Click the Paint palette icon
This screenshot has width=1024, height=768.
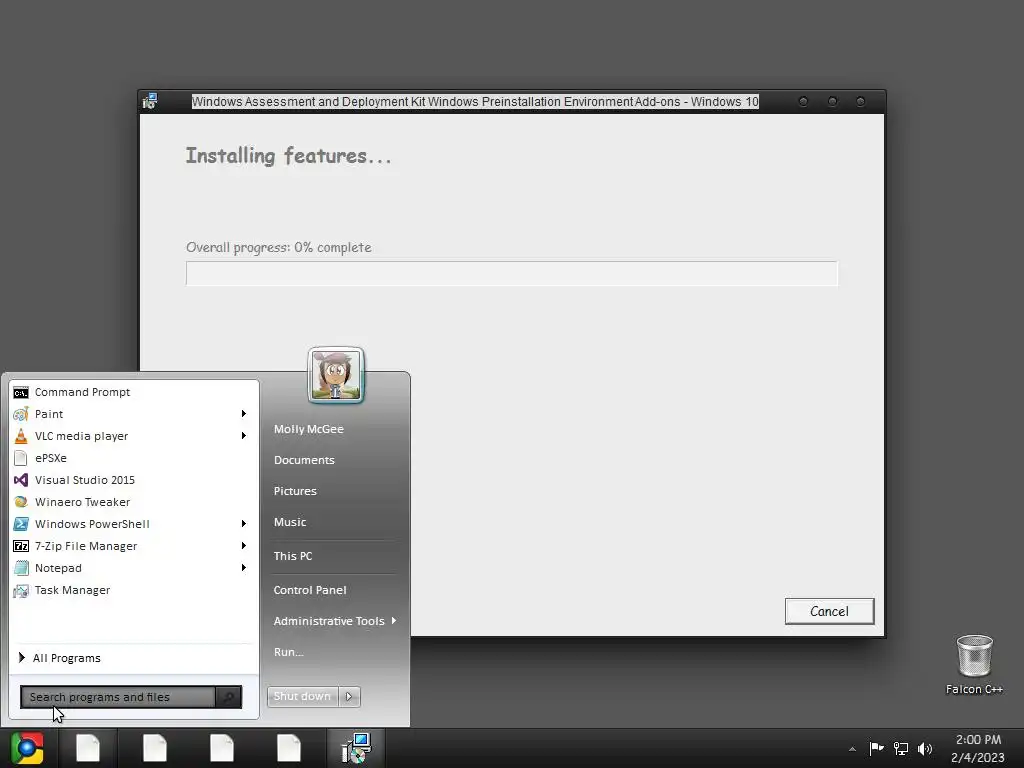tap(21, 414)
